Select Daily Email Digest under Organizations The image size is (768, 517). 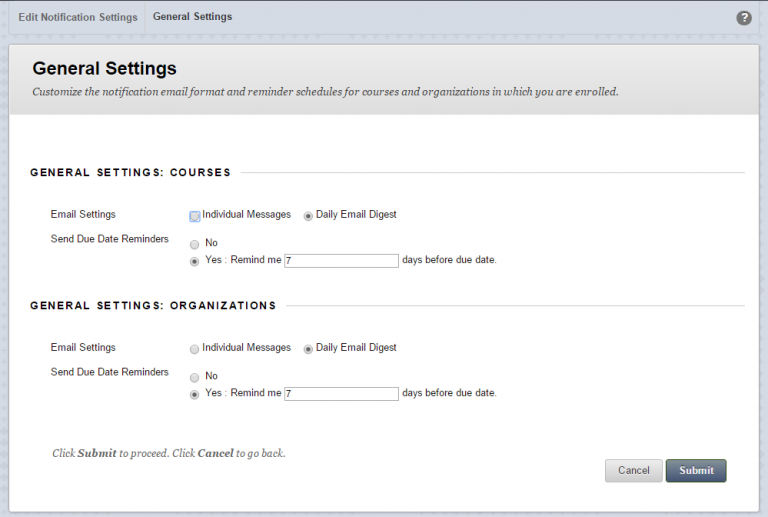pos(308,349)
